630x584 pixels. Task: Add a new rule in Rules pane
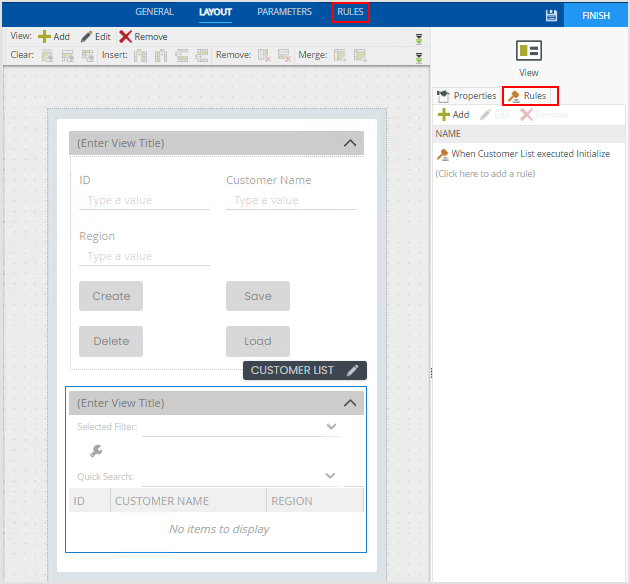[x=453, y=115]
